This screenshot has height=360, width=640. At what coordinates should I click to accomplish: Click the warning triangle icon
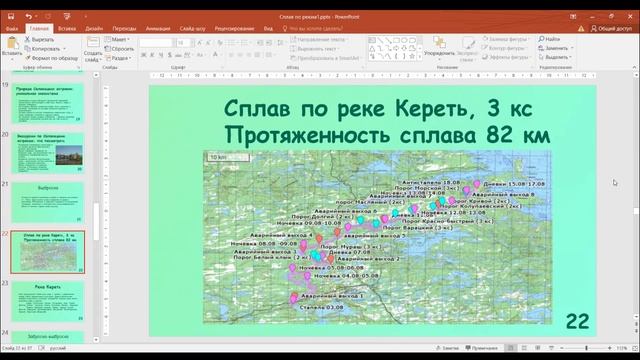pos(581,29)
